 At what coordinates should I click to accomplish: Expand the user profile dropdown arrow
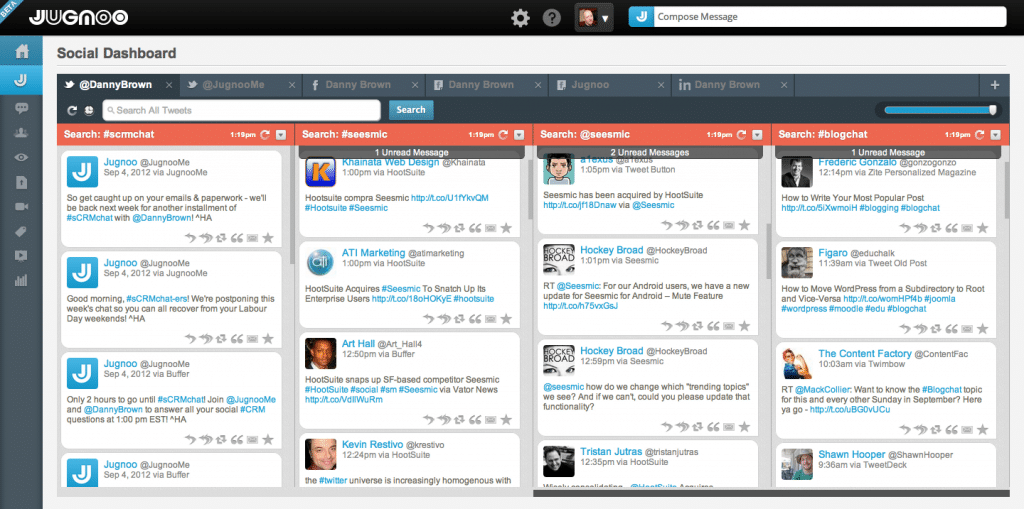(x=605, y=18)
